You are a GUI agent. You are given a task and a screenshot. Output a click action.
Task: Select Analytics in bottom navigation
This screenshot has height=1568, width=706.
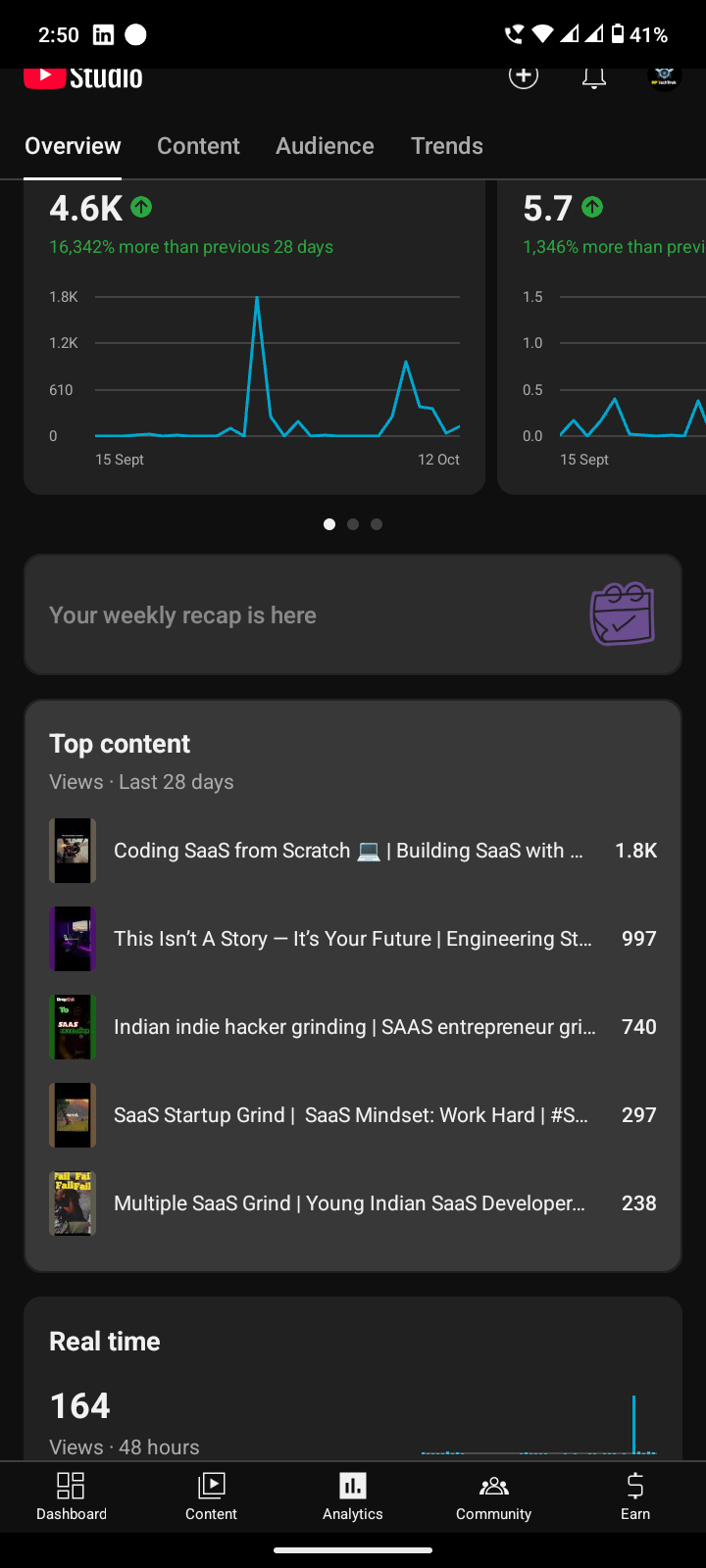[353, 1496]
